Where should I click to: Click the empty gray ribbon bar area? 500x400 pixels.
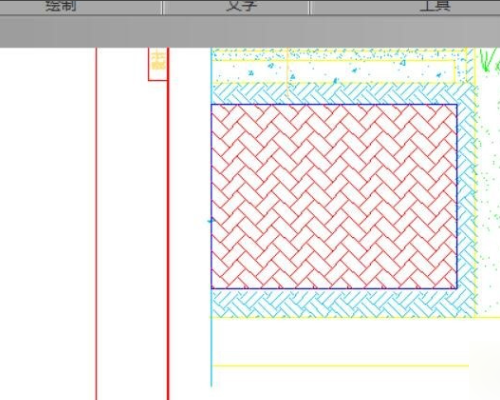point(250,31)
